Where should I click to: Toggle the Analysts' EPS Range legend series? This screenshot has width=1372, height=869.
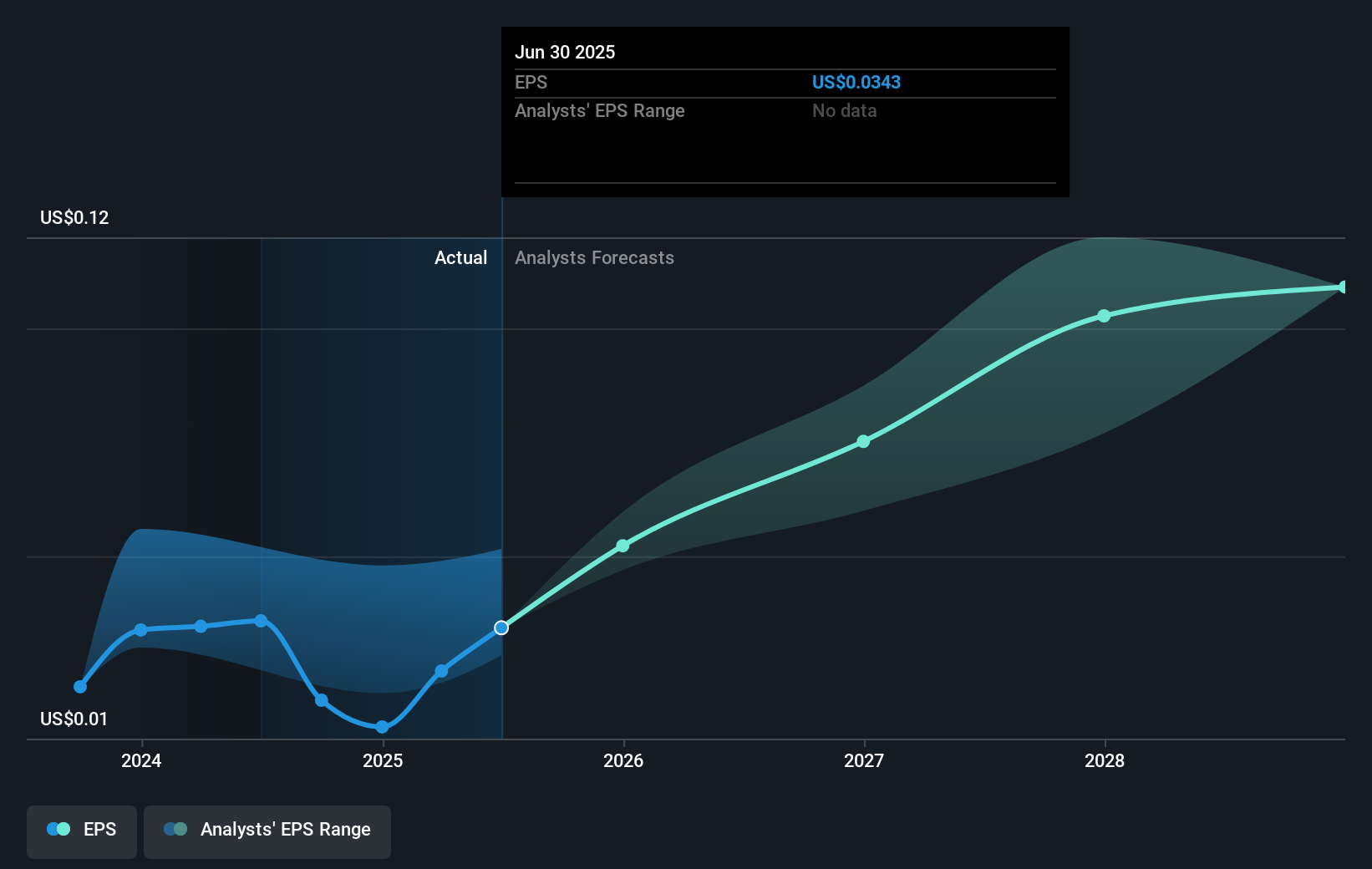[x=267, y=831]
